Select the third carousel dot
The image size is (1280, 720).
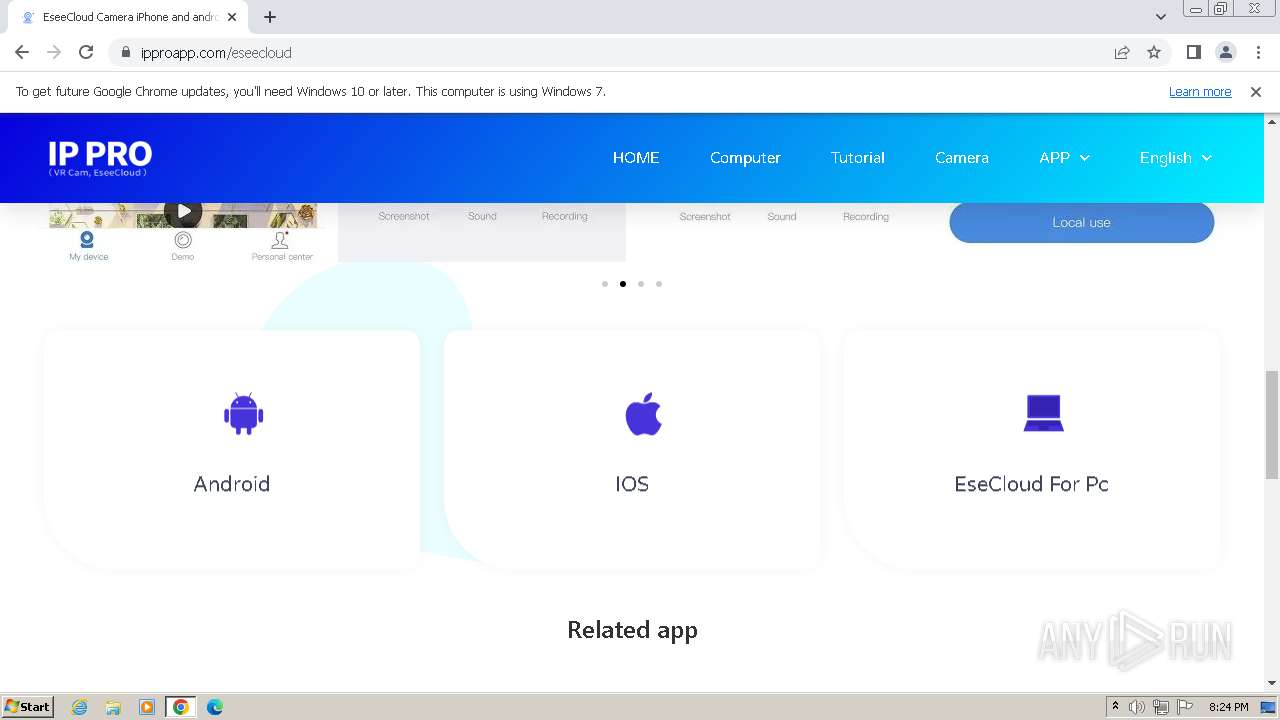(641, 284)
